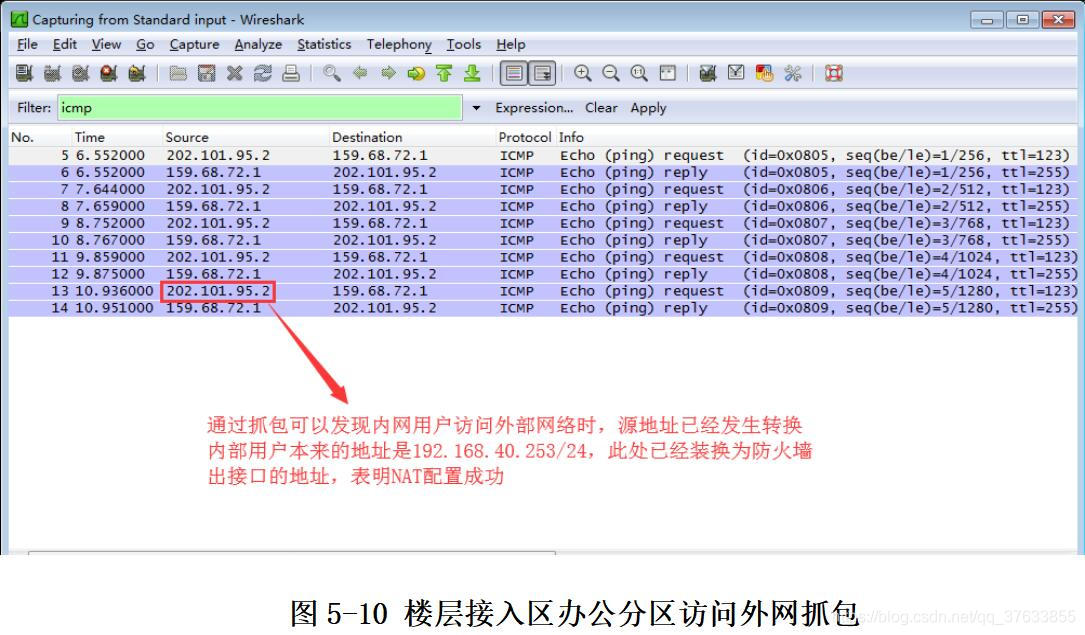Go to packet number icon
Screen dimensions: 1085x635
point(416,73)
